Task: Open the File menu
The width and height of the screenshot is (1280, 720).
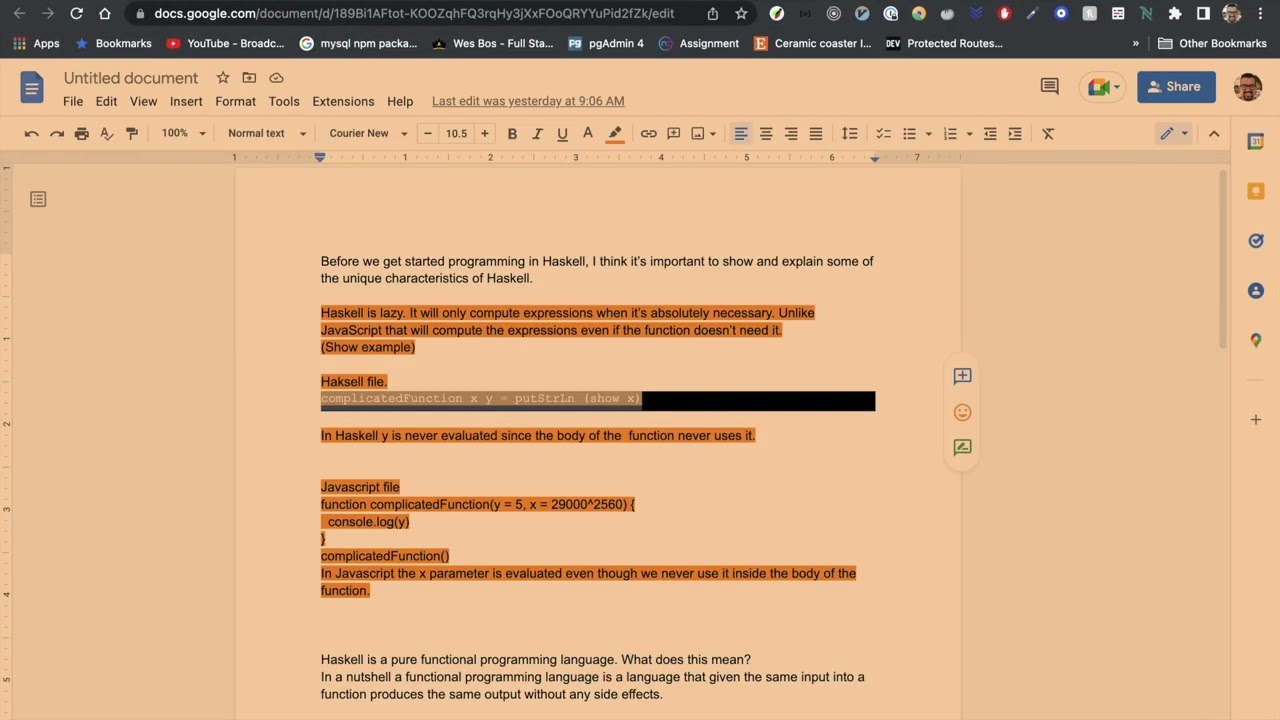Action: click(x=73, y=101)
